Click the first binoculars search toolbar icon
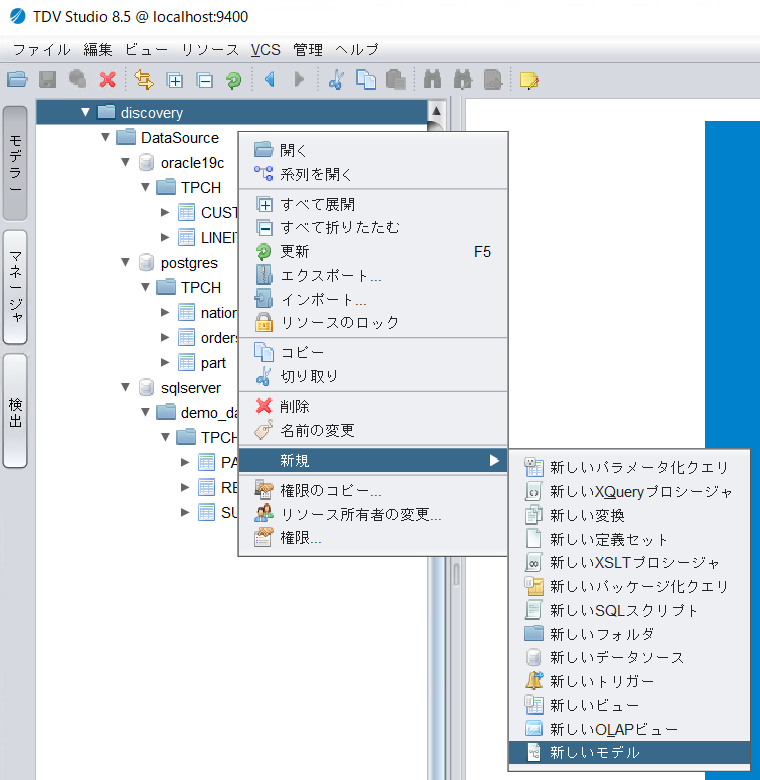 click(432, 80)
